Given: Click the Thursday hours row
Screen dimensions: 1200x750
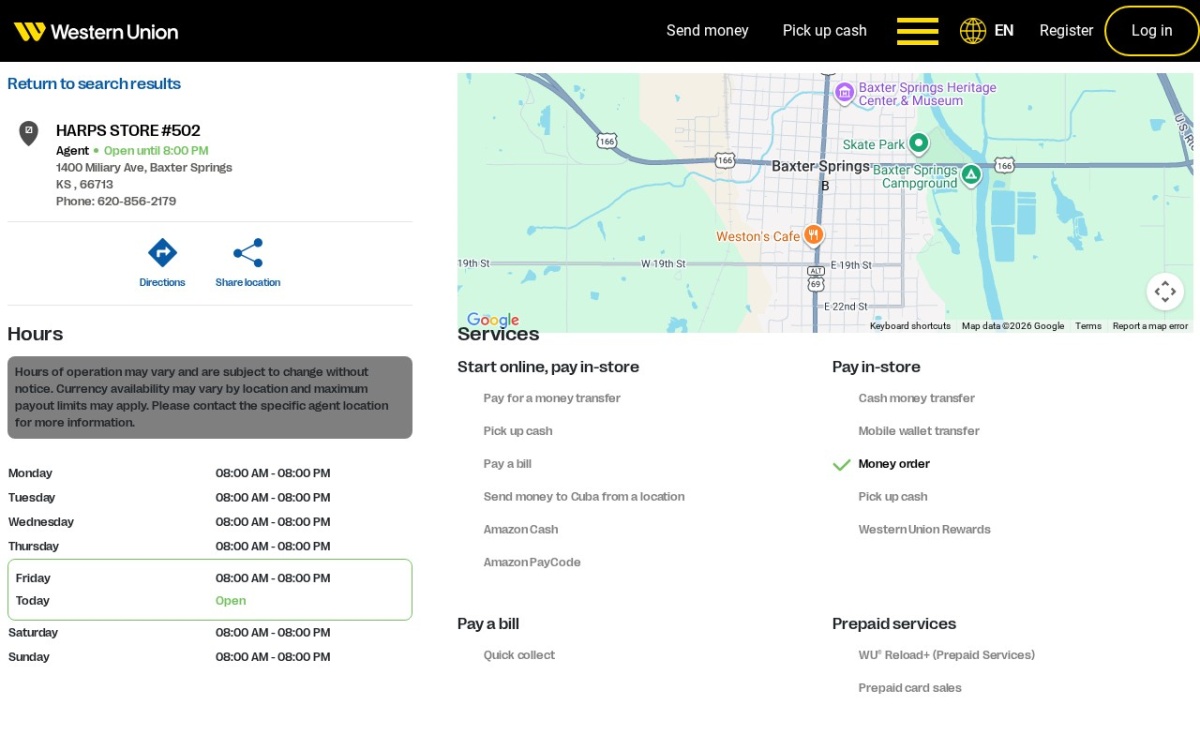Looking at the screenshot, I should pos(209,546).
